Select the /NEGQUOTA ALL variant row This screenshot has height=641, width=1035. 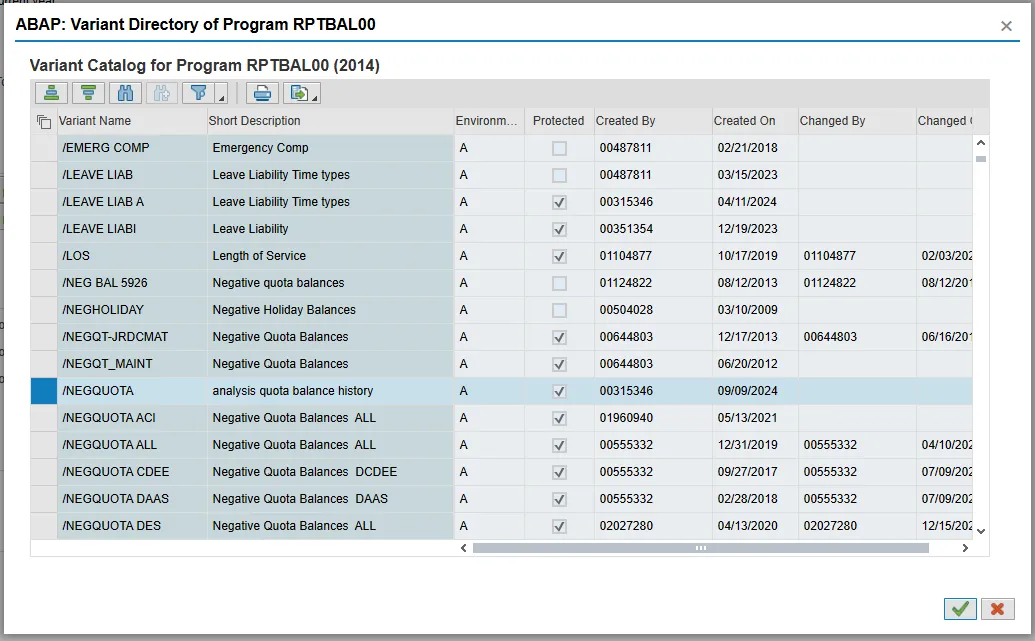pos(110,445)
